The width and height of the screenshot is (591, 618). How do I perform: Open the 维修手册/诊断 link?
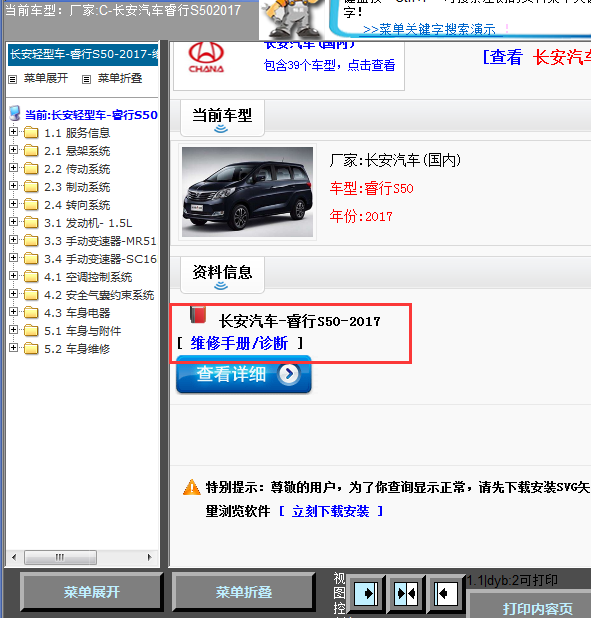[x=239, y=343]
